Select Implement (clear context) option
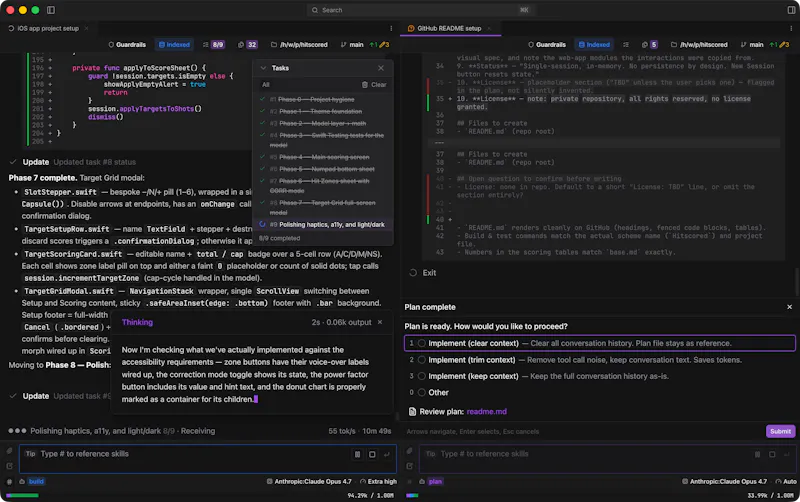 coord(599,343)
